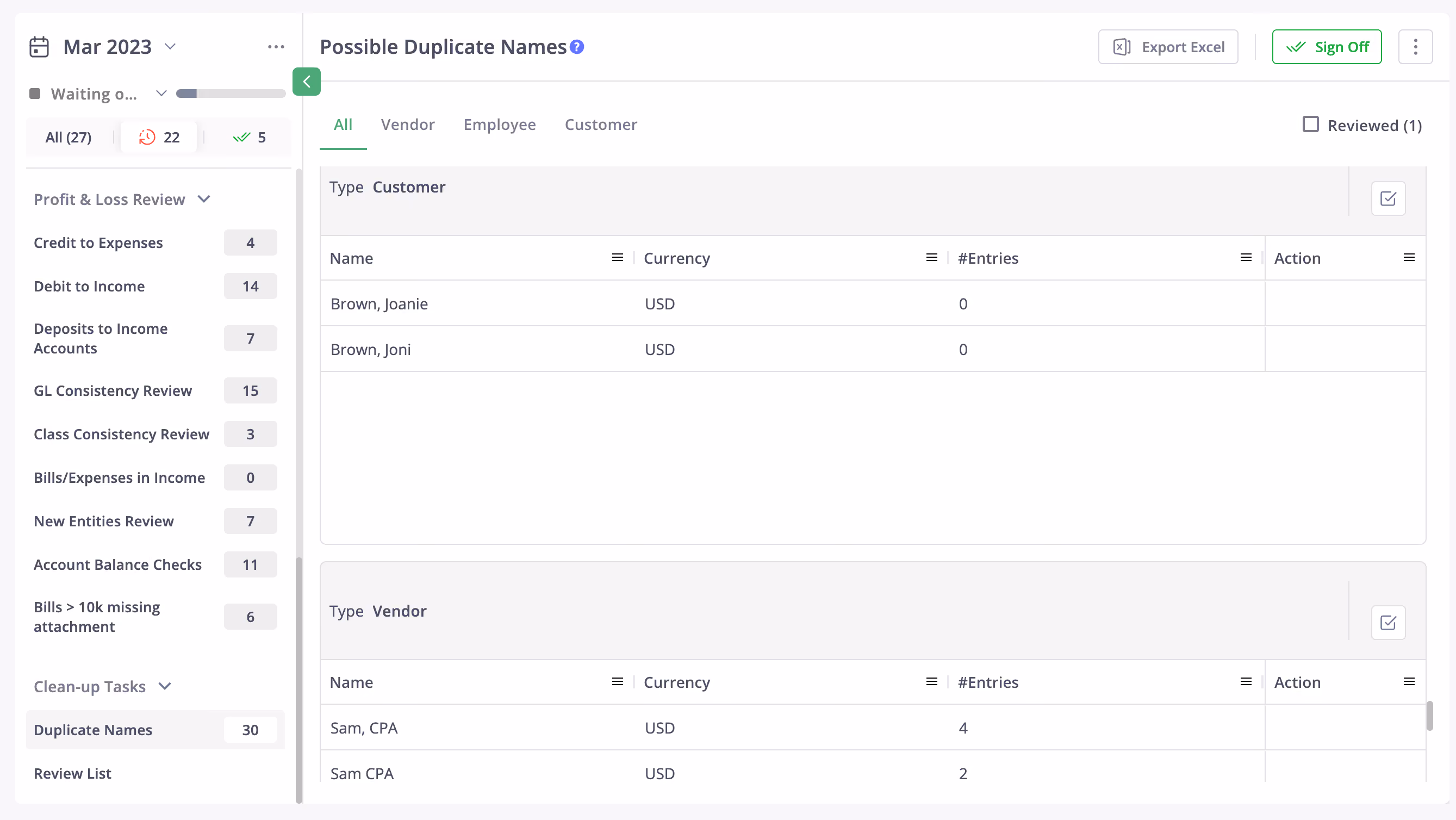
Task: Open Currency column menu in Vendor table
Action: coord(931,681)
